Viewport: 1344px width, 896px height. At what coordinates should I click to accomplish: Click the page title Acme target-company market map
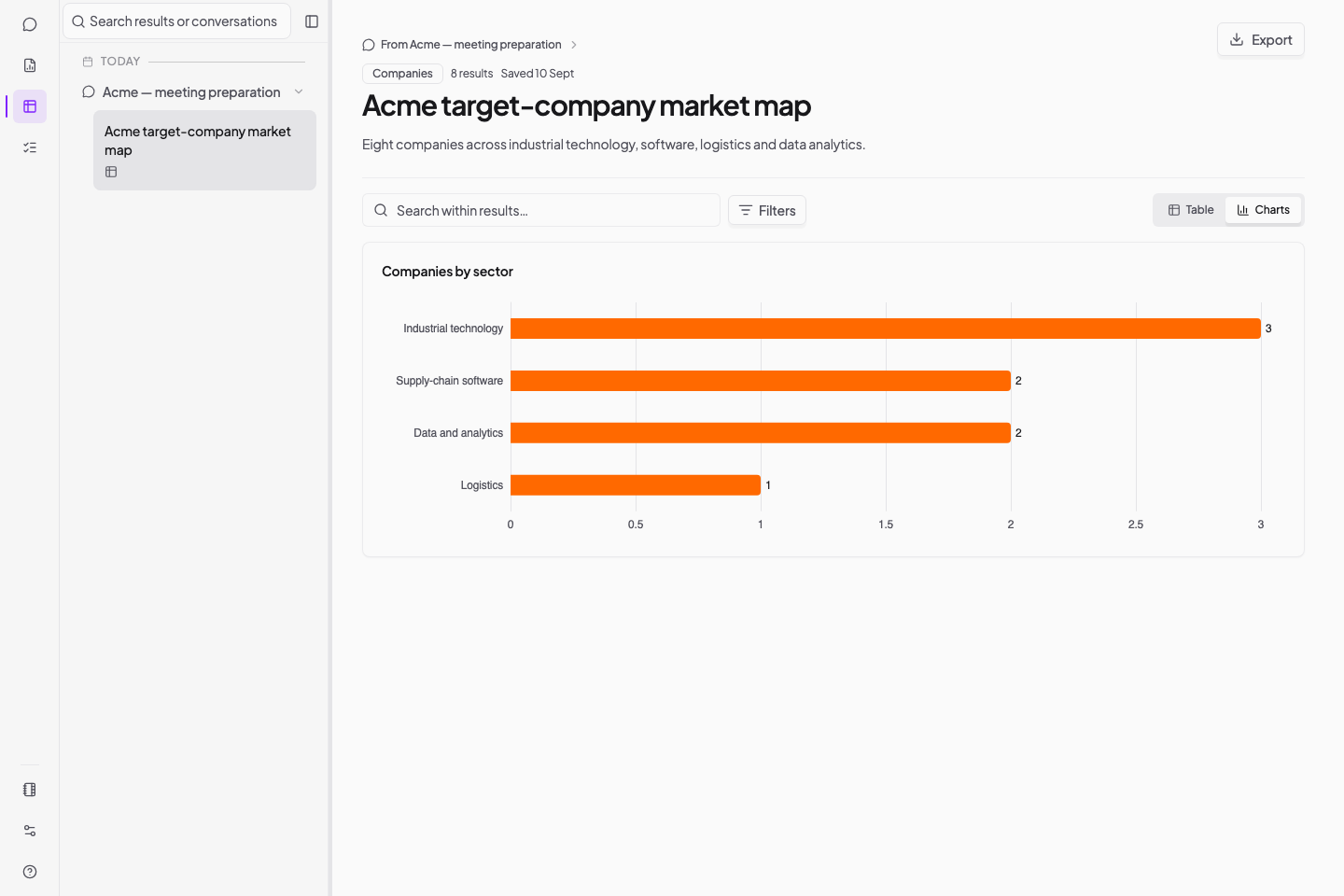click(586, 105)
